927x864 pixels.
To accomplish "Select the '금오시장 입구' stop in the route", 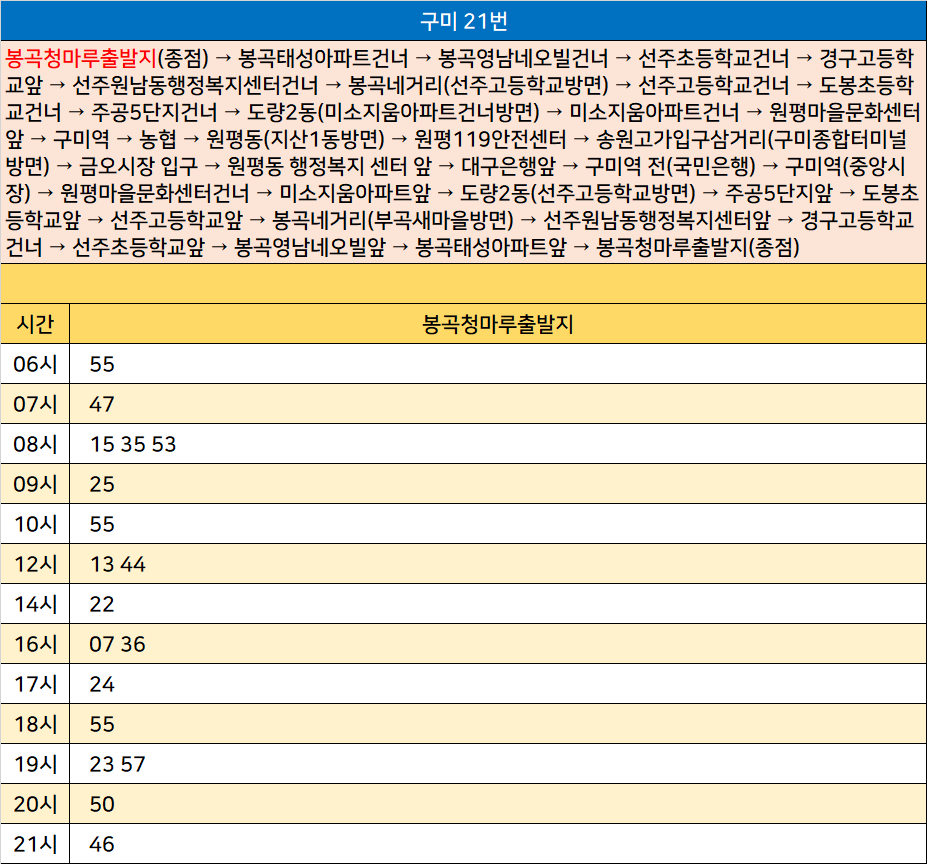I will coord(138,166).
